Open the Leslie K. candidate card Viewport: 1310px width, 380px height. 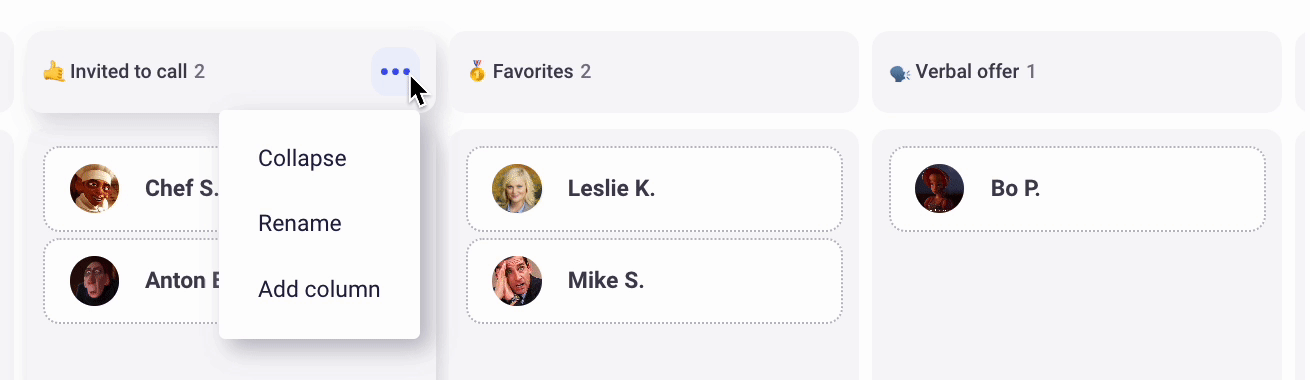pos(655,189)
